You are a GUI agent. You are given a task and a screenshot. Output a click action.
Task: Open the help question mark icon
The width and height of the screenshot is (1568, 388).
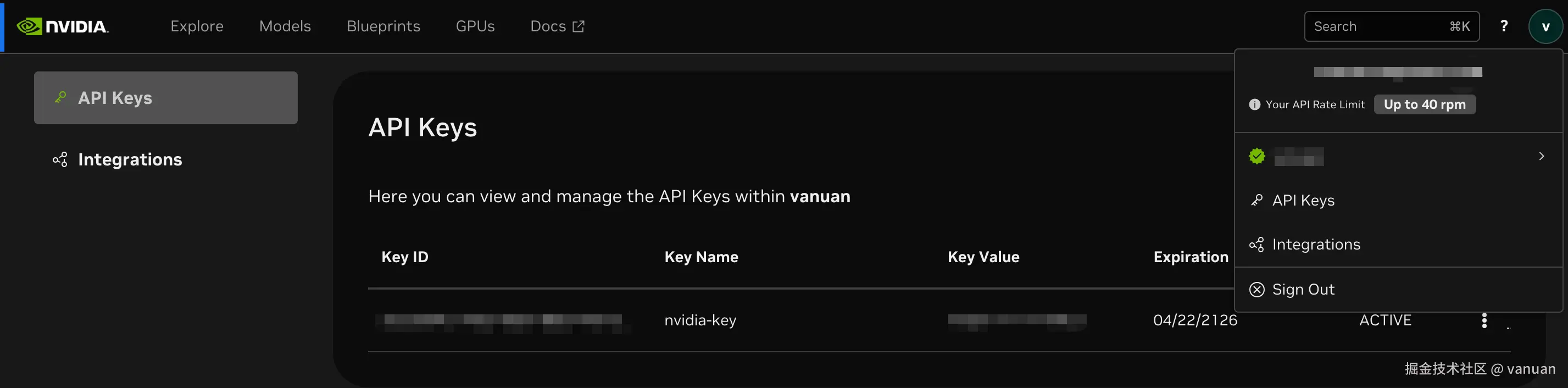click(x=1504, y=26)
